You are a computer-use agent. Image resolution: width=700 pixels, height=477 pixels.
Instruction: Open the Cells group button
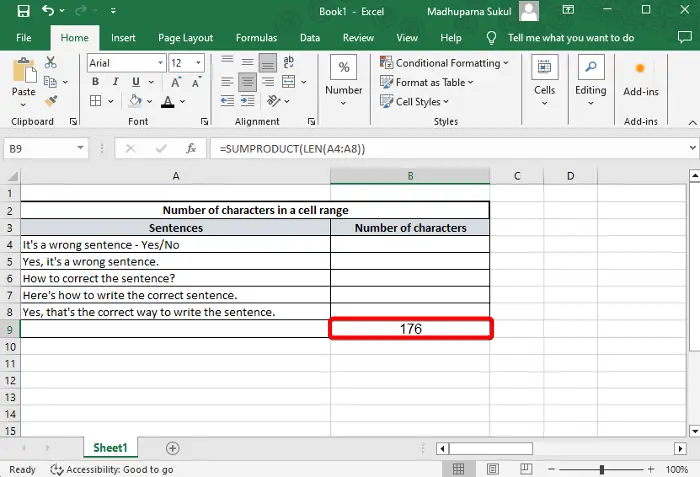(x=545, y=80)
